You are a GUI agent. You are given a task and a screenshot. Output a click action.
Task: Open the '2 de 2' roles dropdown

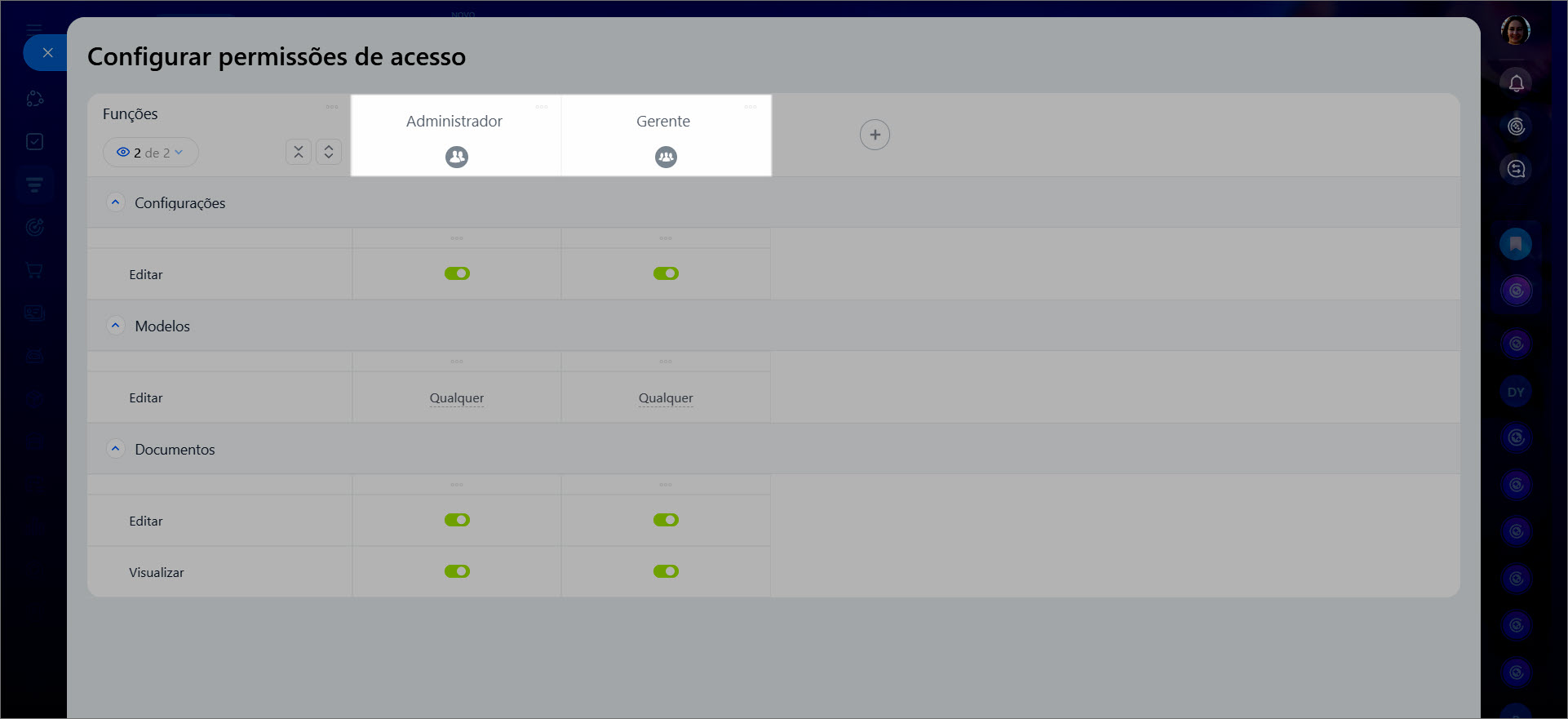point(151,153)
